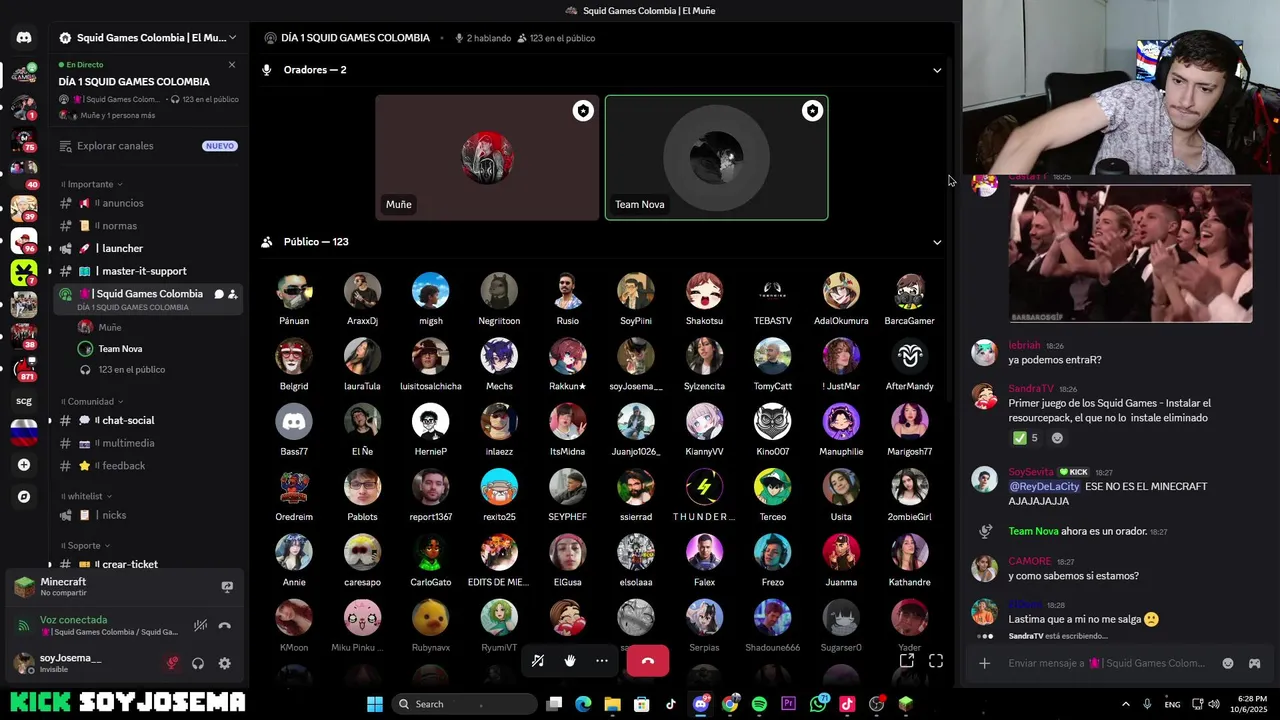Click the add server plus icon
This screenshot has height=720, width=1280.
pos(24,465)
